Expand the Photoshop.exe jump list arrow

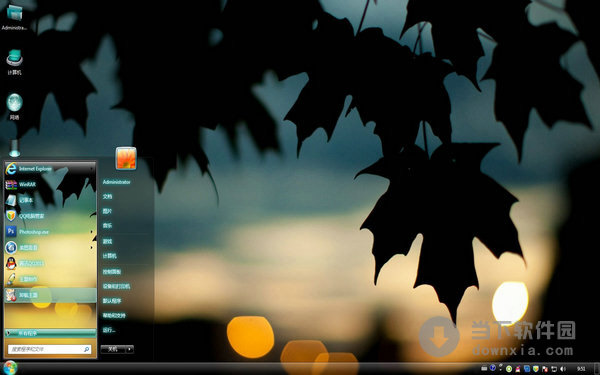pos(91,232)
